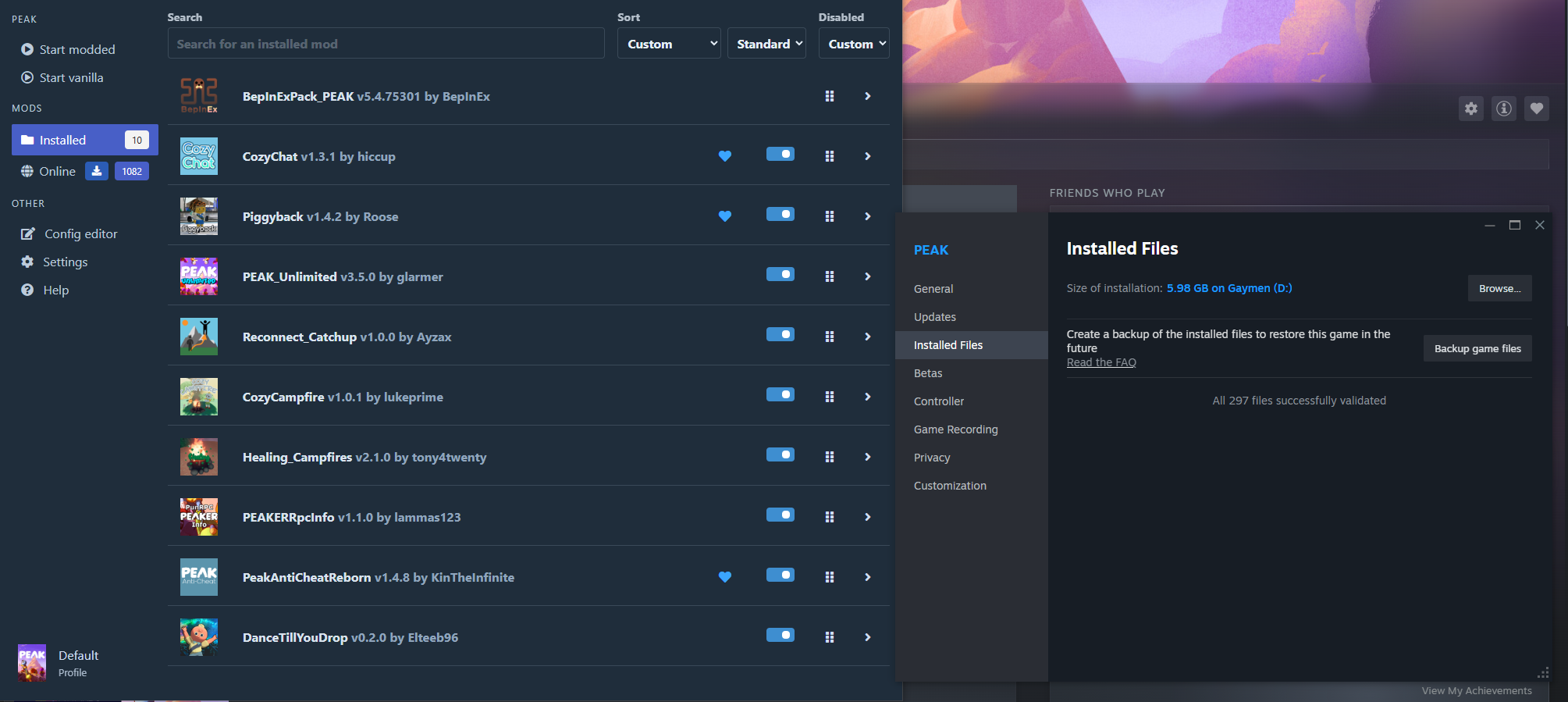Start the game vanilla
Image resolution: width=1568 pixels, height=702 pixels.
coord(62,77)
